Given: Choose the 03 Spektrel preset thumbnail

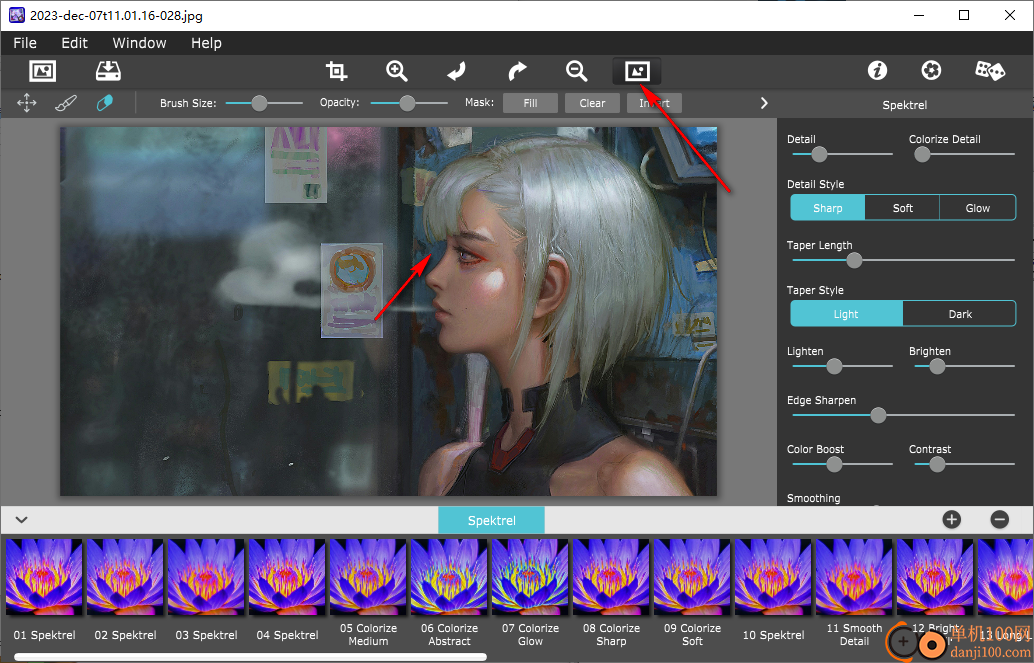Looking at the screenshot, I should pyautogui.click(x=206, y=577).
